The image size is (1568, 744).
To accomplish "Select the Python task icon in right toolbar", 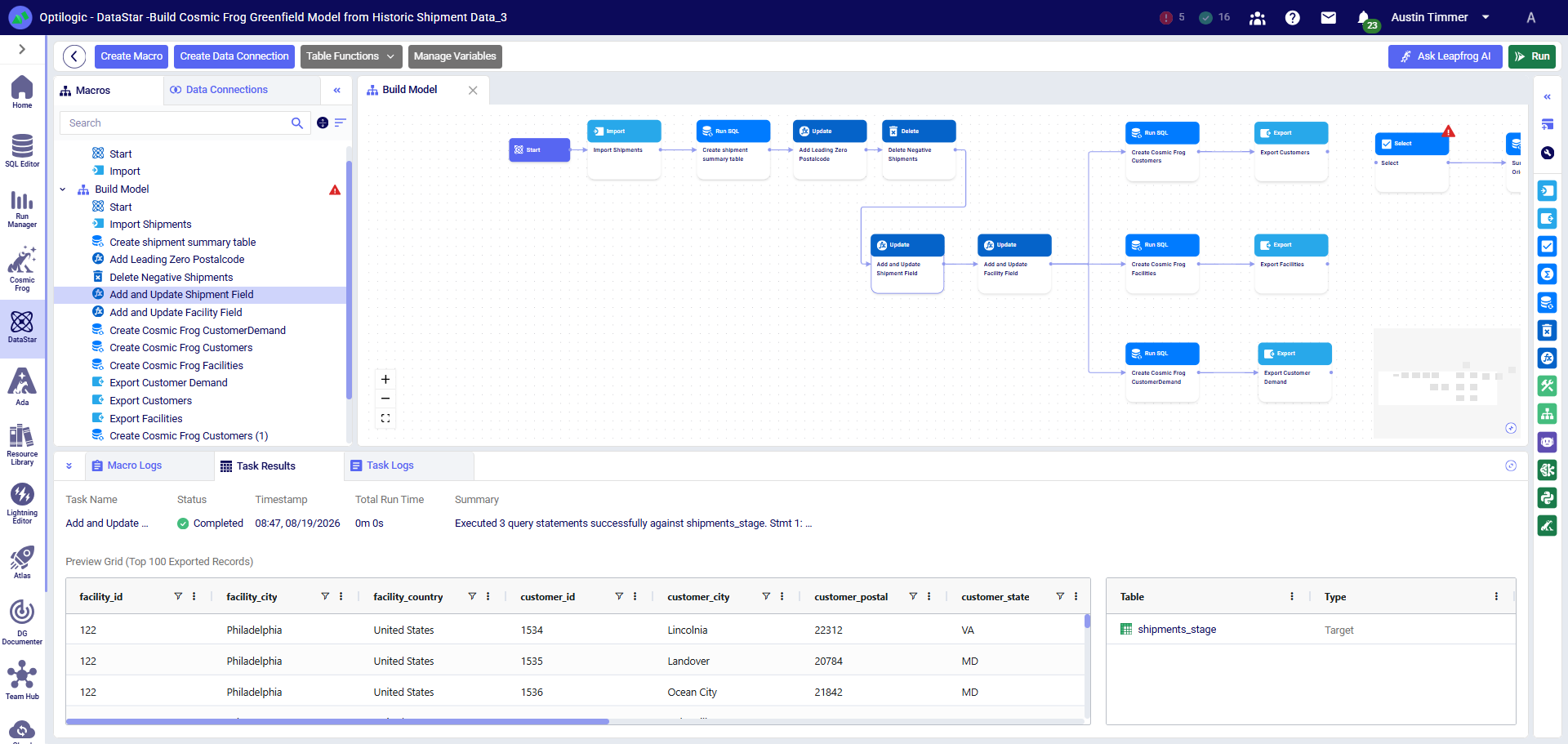I will [x=1547, y=497].
